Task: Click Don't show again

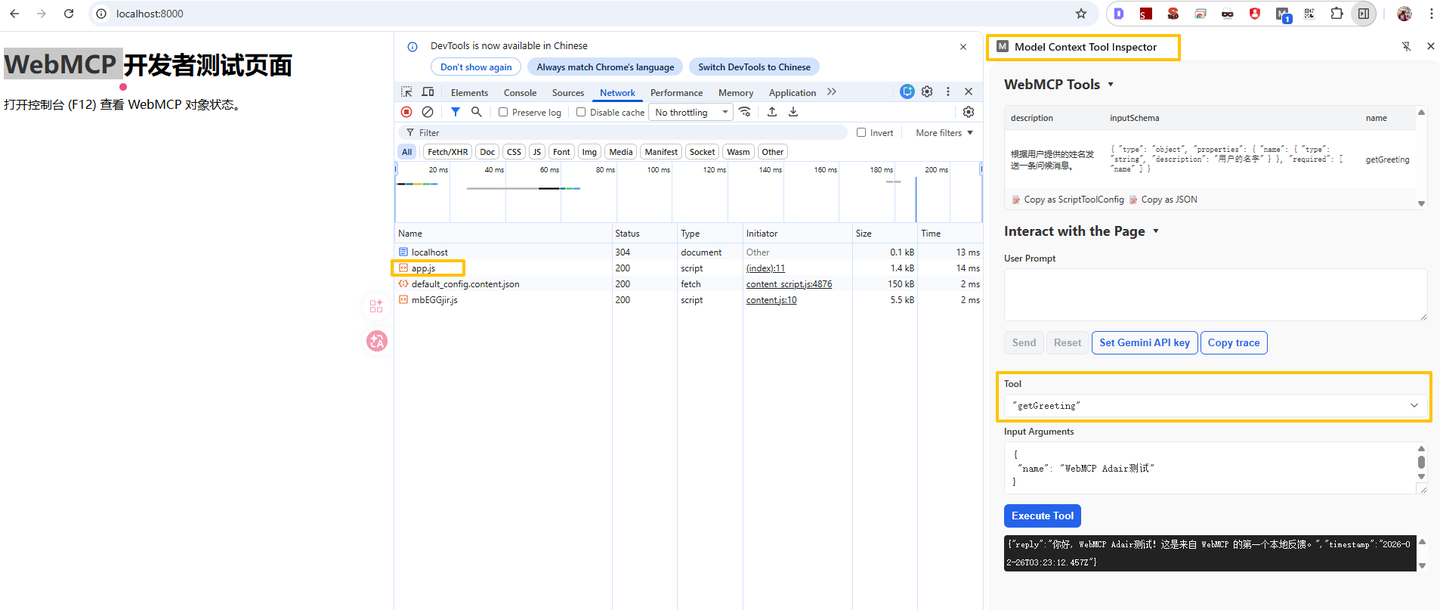Action: click(x=476, y=67)
